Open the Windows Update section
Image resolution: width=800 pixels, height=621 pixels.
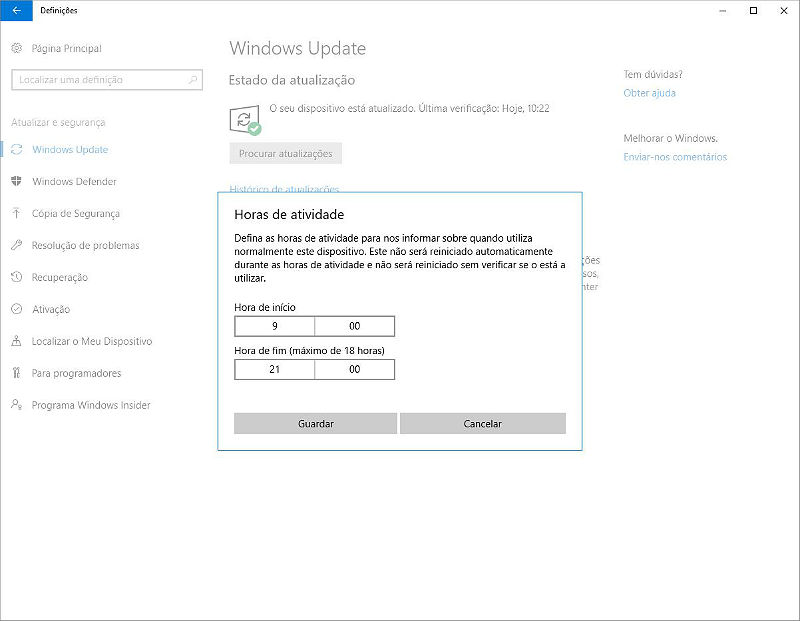coord(70,150)
